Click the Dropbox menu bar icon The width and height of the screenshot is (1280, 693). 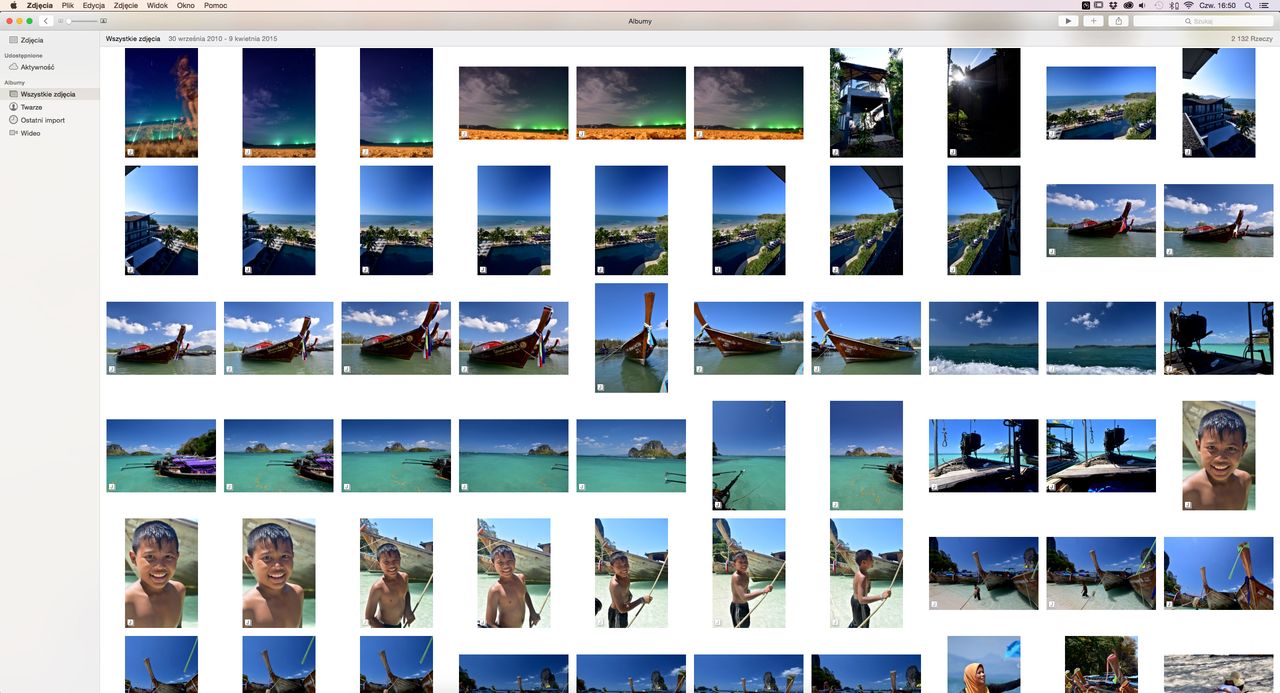pyautogui.click(x=1113, y=5)
